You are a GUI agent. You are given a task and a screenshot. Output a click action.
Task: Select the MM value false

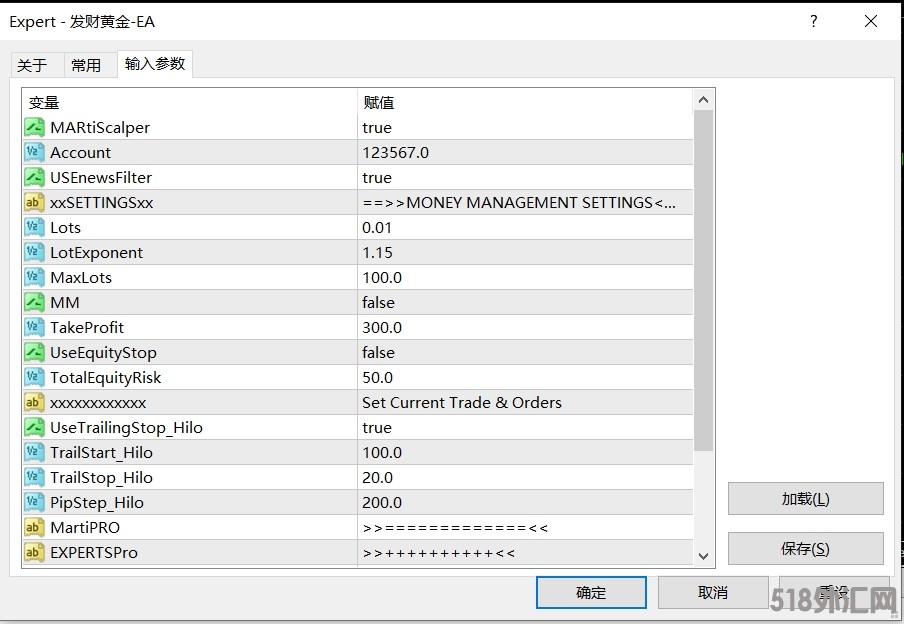pos(525,302)
